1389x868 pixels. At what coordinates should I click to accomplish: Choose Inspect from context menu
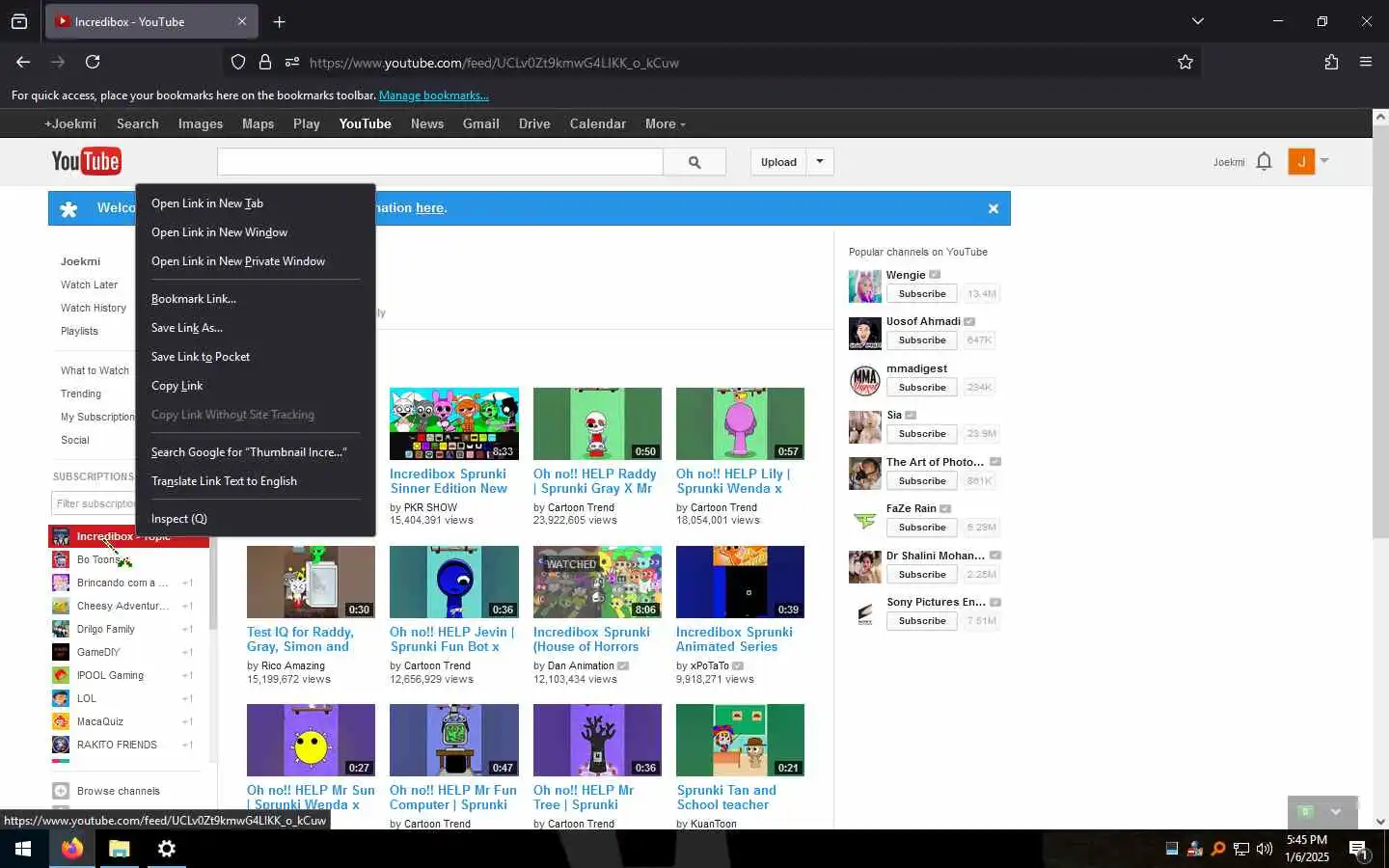[256, 519]
